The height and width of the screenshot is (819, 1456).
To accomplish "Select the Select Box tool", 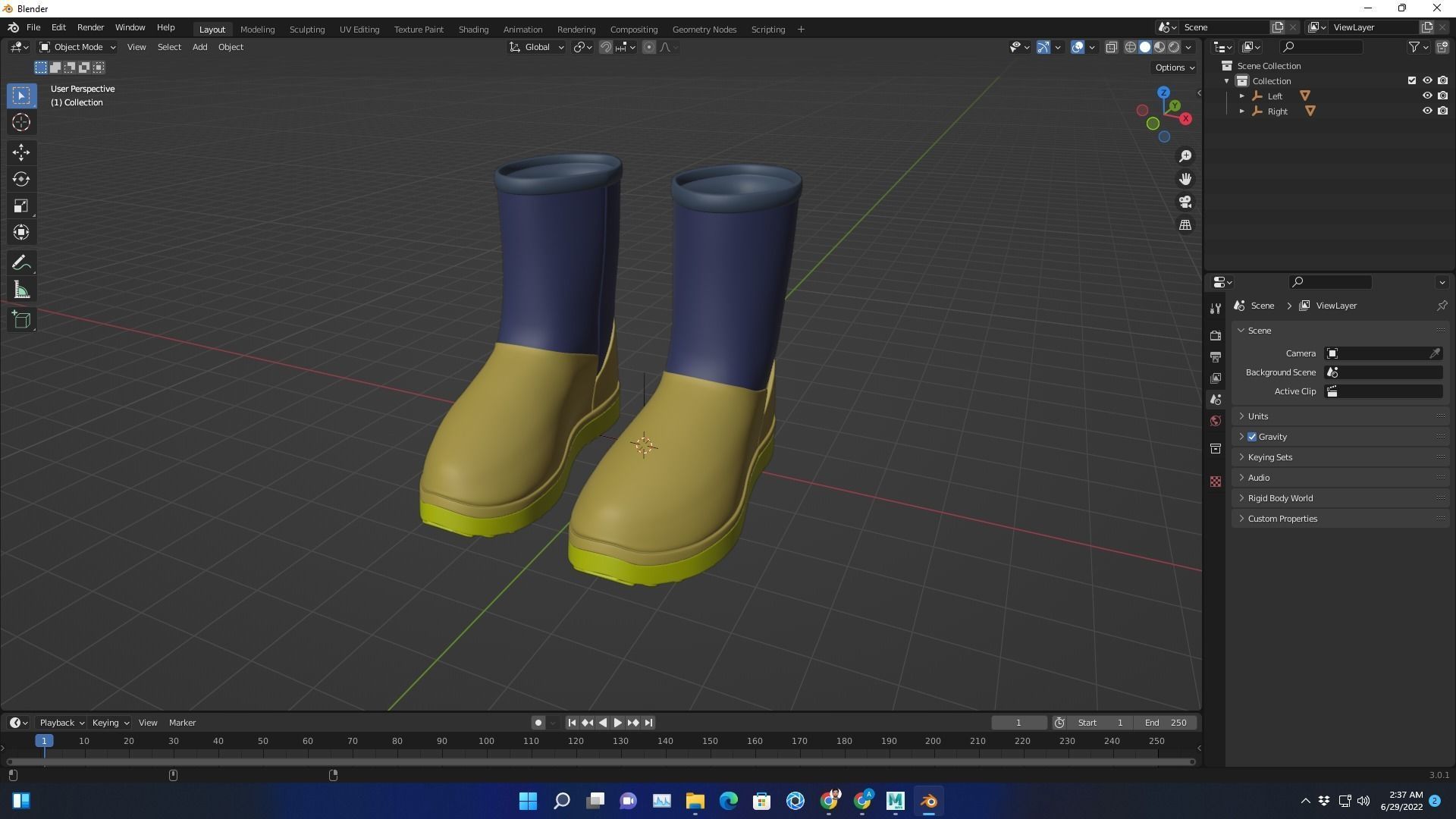I will point(21,96).
